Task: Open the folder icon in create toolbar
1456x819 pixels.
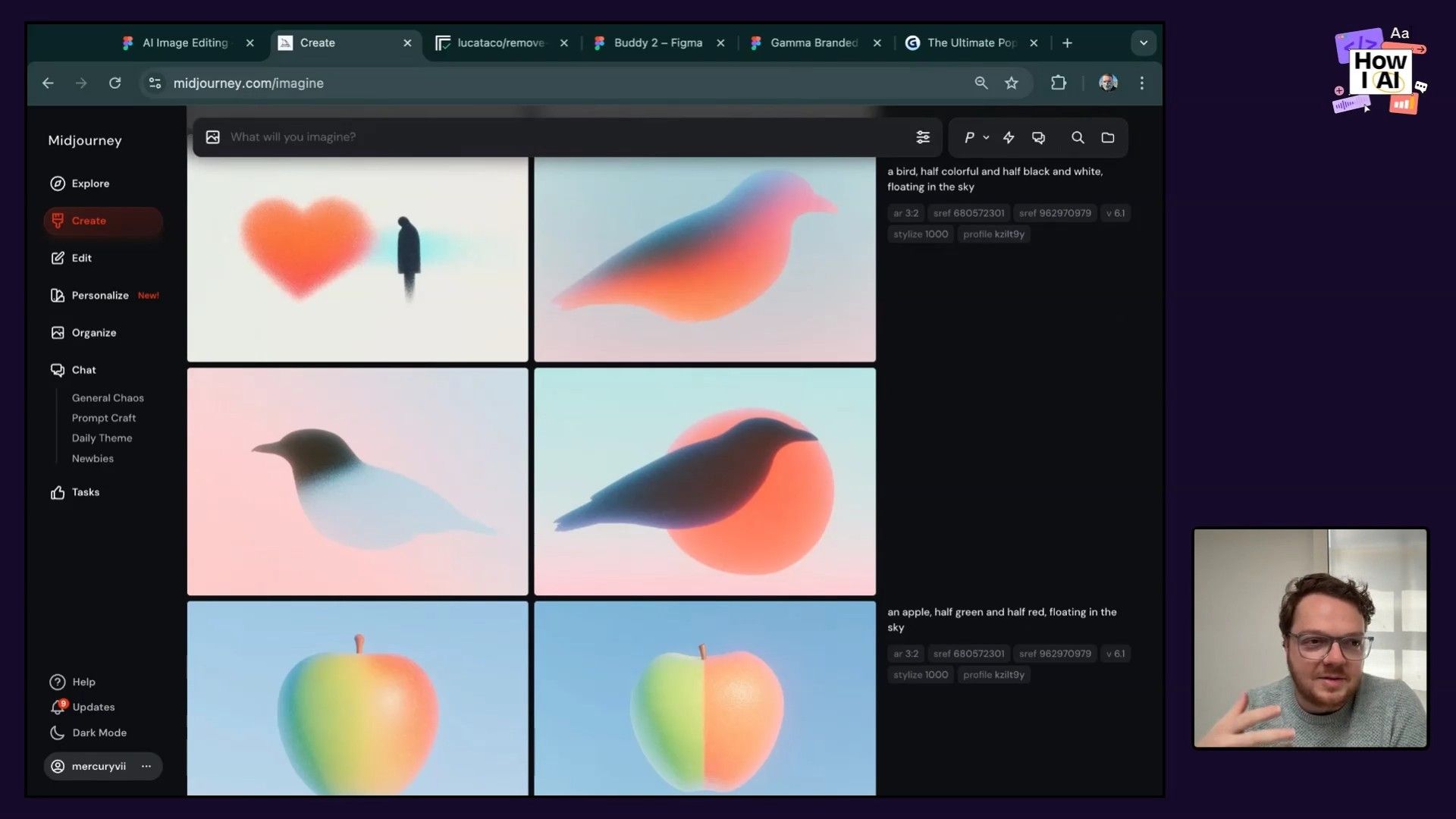Action: tap(1108, 137)
